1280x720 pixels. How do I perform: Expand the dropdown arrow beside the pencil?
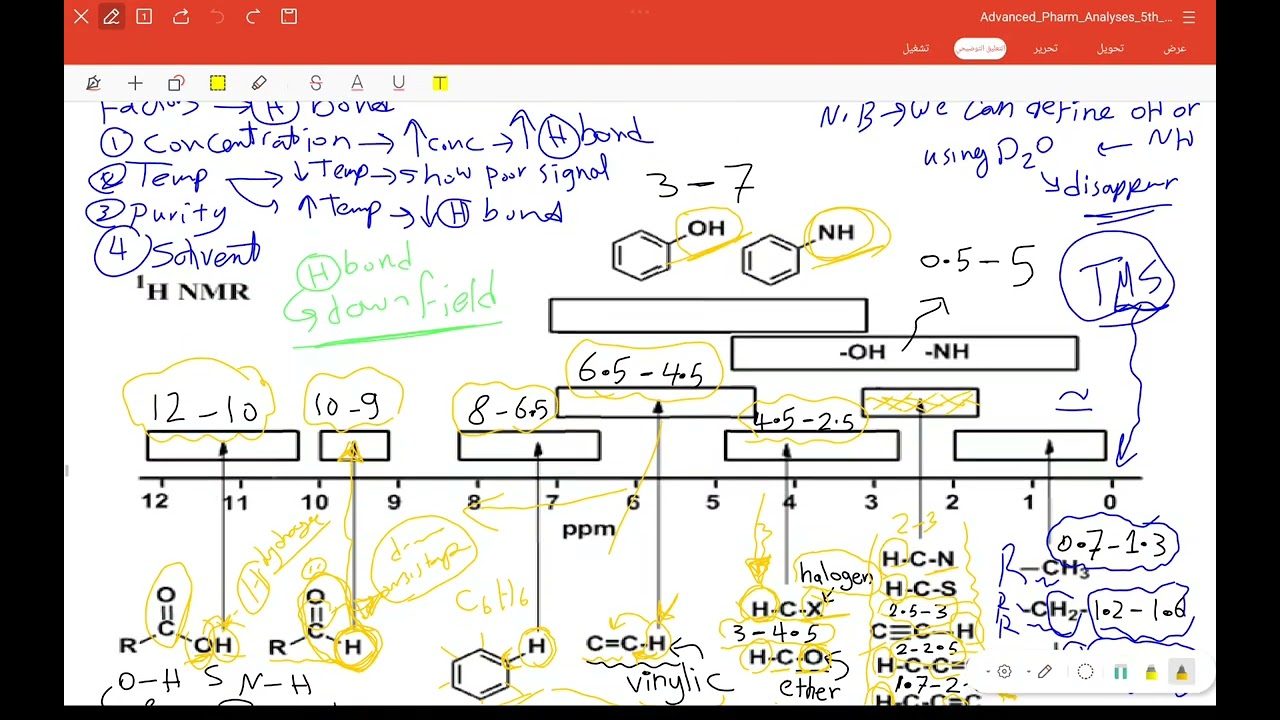point(1027,672)
